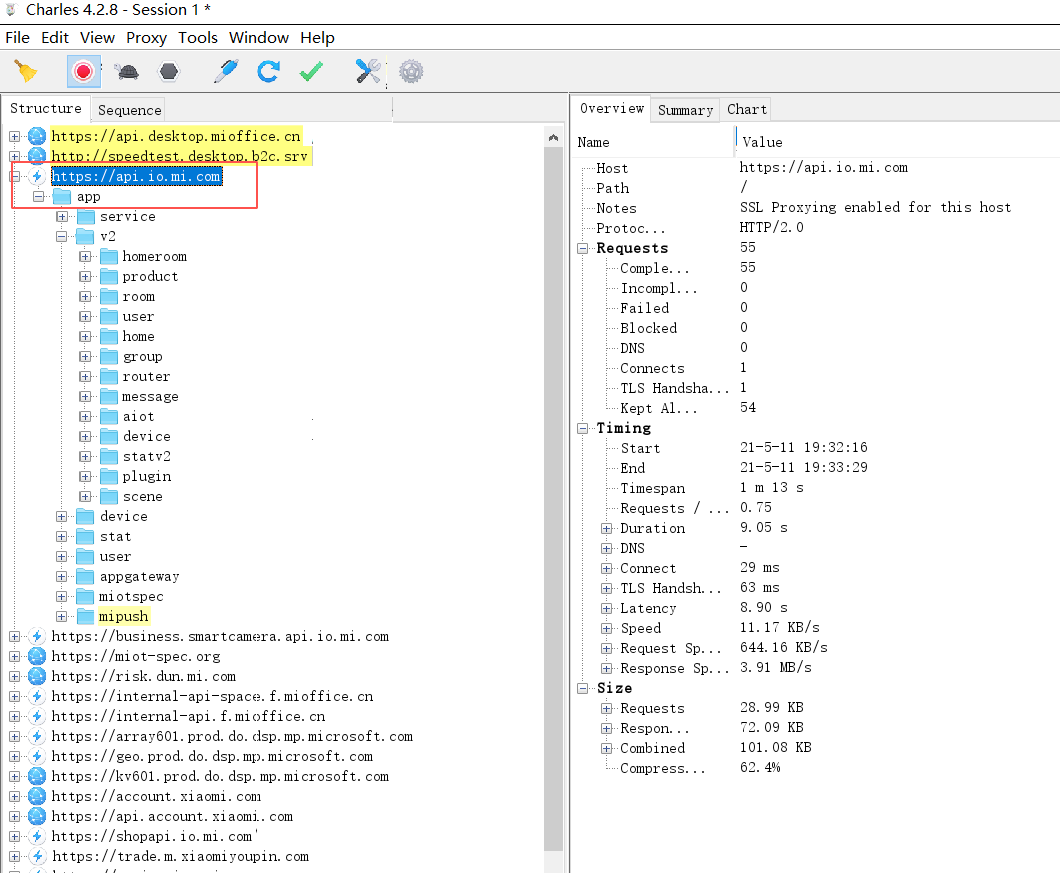The width and height of the screenshot is (1060, 873).
Task: Click the Clear Session broom icon
Action: pyautogui.click(x=26, y=71)
